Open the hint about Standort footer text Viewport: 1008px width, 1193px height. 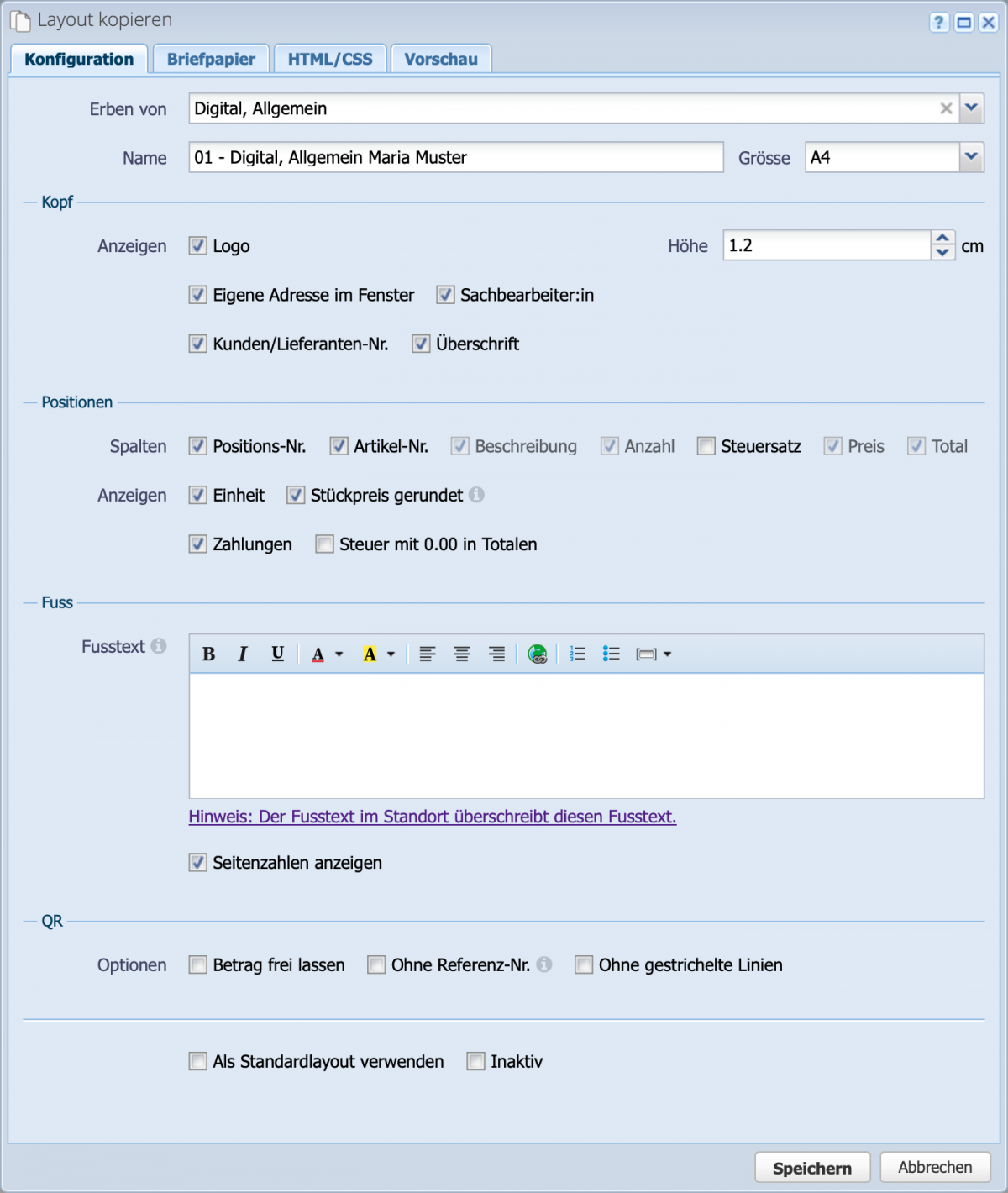coord(432,816)
